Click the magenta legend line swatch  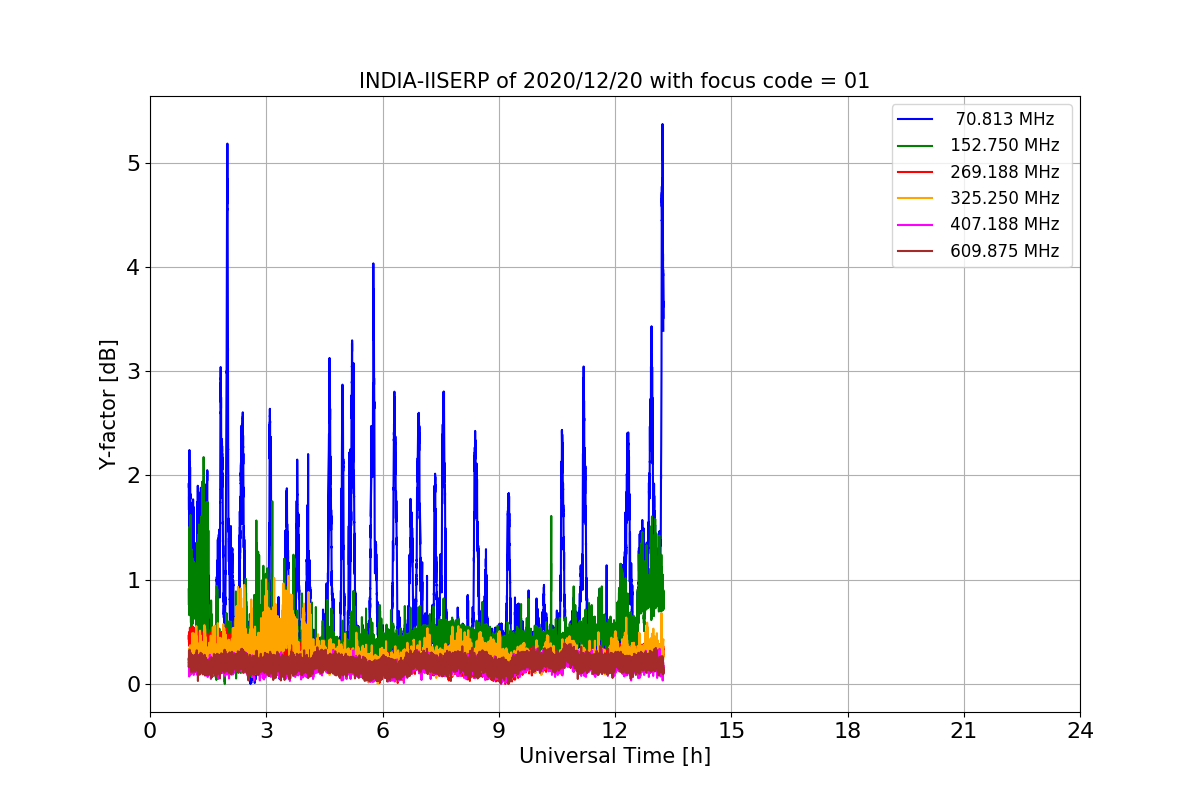(x=916, y=225)
